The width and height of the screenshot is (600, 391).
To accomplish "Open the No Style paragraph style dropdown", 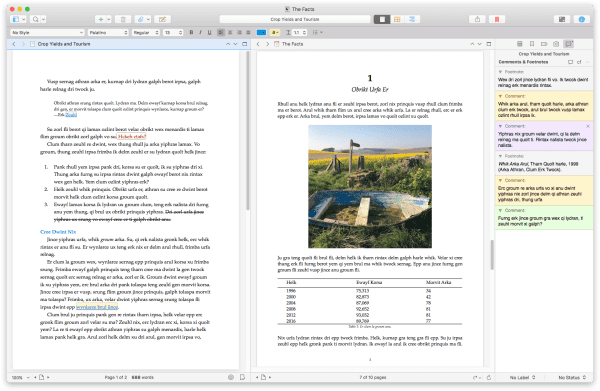I will pos(47,33).
